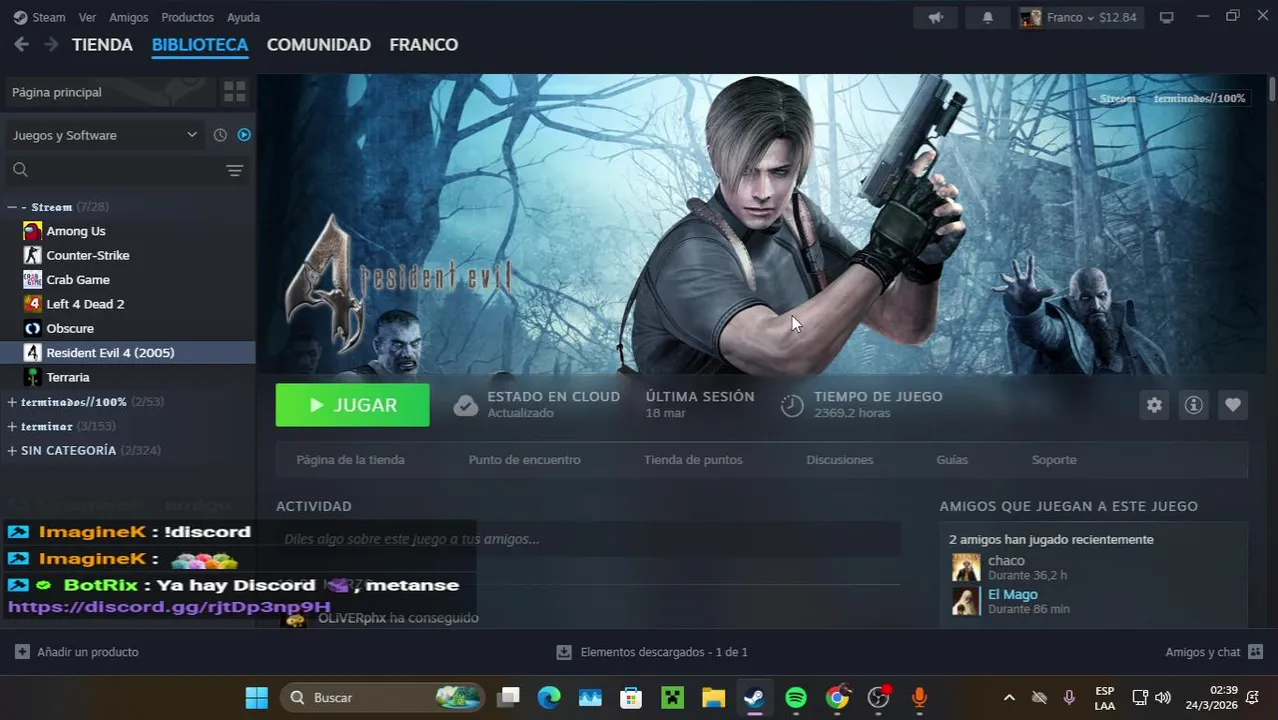Open game settings gear icon
Screen dimensions: 1278x720
[x=1155, y=405]
